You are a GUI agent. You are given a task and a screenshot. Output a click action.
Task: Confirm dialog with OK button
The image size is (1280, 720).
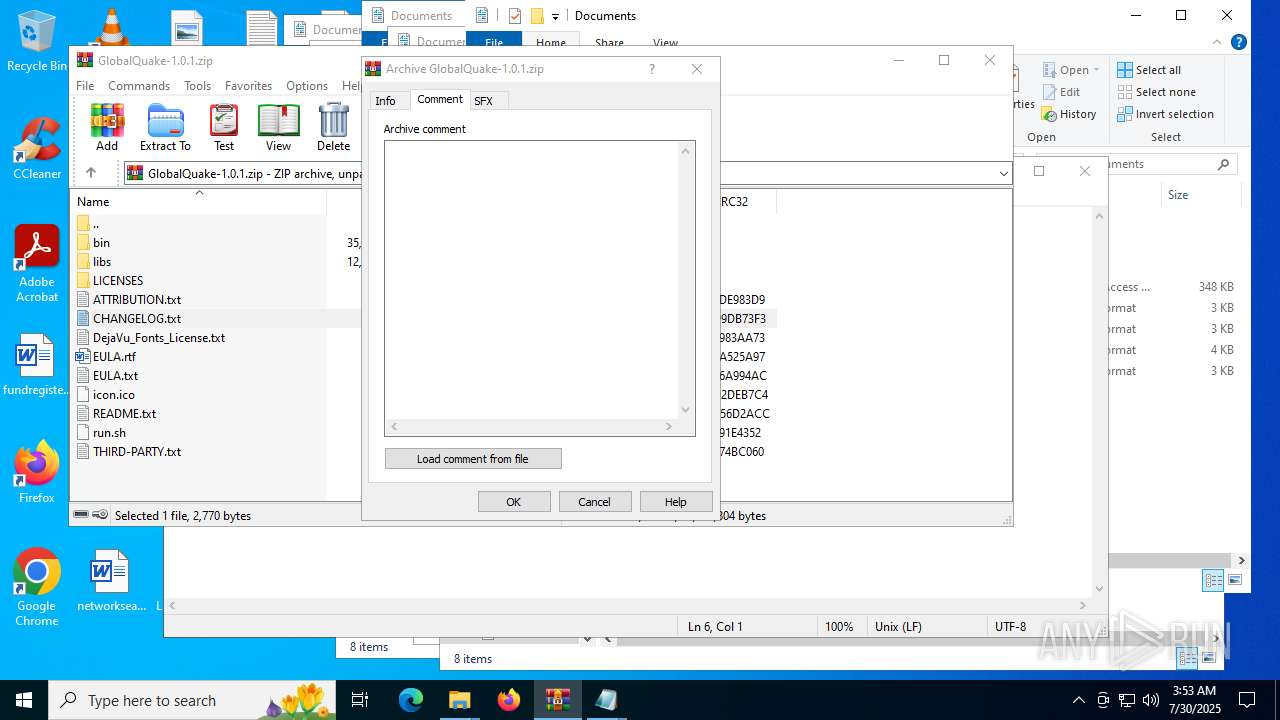(x=514, y=502)
